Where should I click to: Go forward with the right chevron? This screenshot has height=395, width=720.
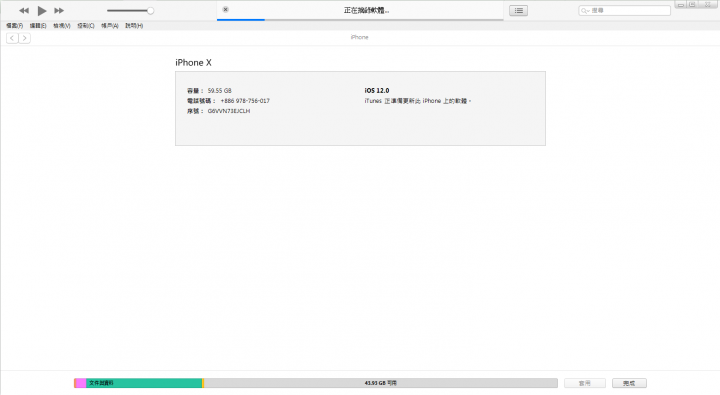click(x=25, y=38)
